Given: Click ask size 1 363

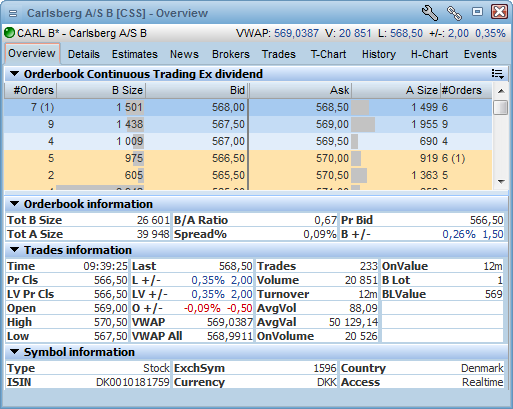Looking at the screenshot, I should coord(424,175).
